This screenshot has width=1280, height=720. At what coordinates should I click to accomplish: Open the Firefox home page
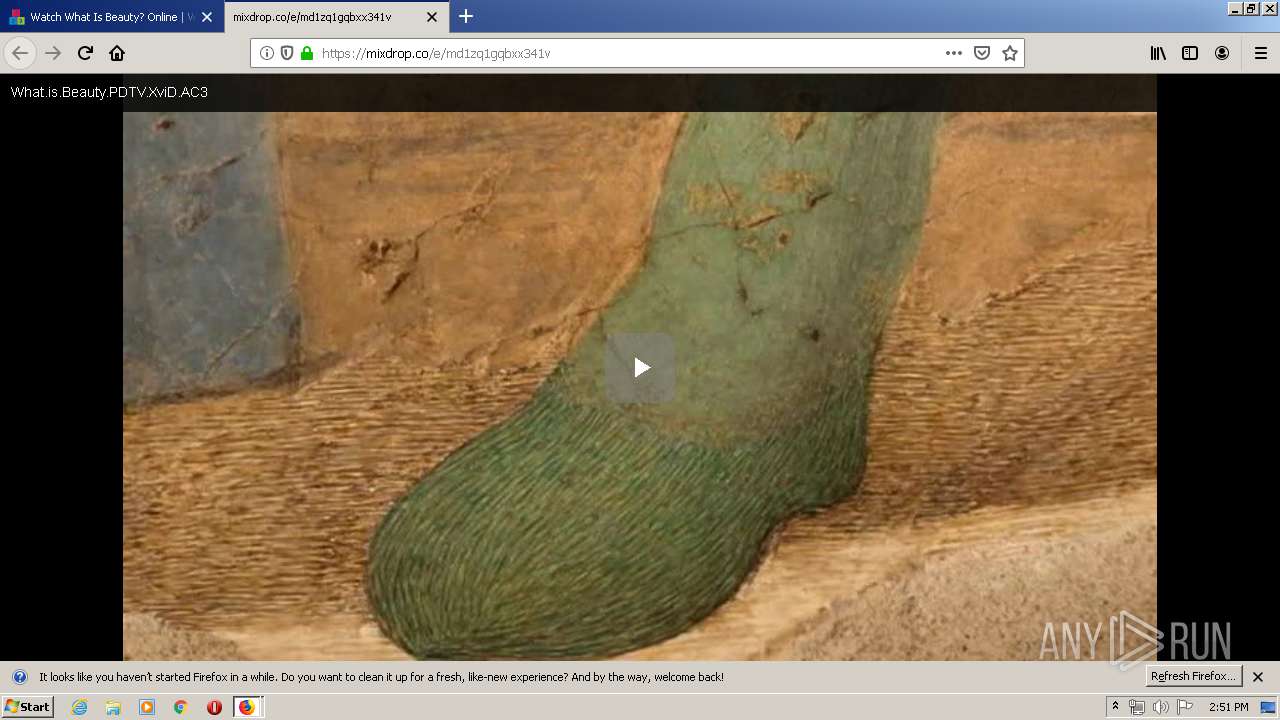(117, 53)
